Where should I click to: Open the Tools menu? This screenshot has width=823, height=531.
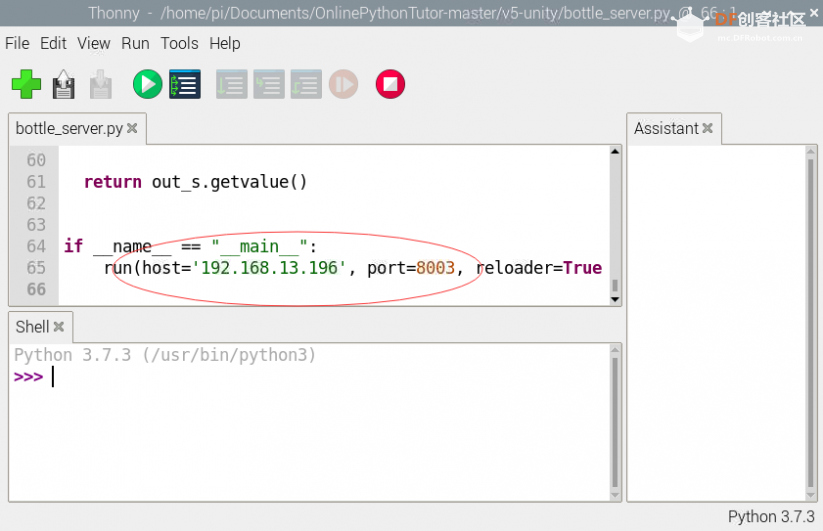pyautogui.click(x=180, y=43)
